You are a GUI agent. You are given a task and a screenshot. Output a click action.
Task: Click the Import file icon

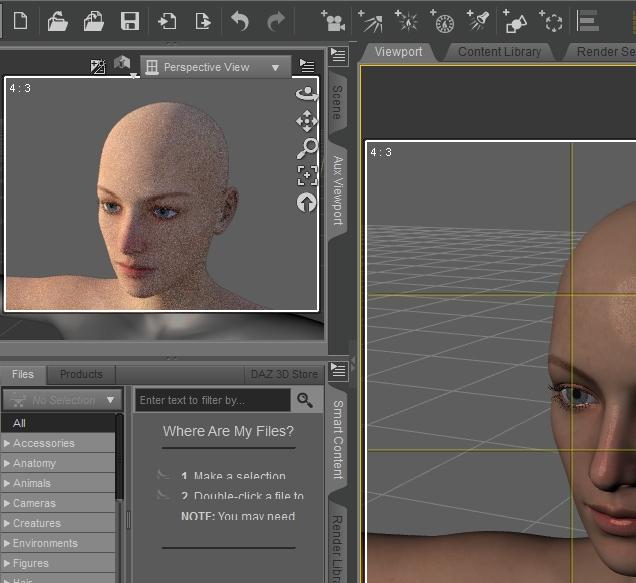(167, 21)
